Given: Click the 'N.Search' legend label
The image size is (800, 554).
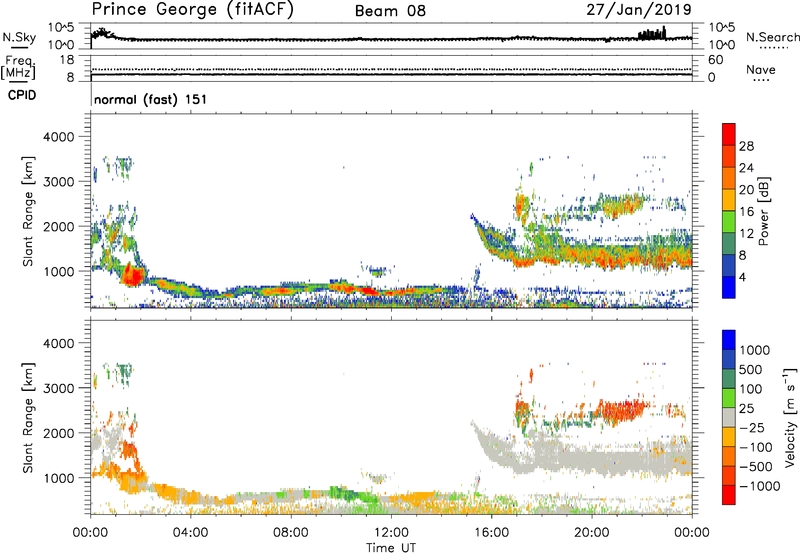Looking at the screenshot, I should 772,37.
